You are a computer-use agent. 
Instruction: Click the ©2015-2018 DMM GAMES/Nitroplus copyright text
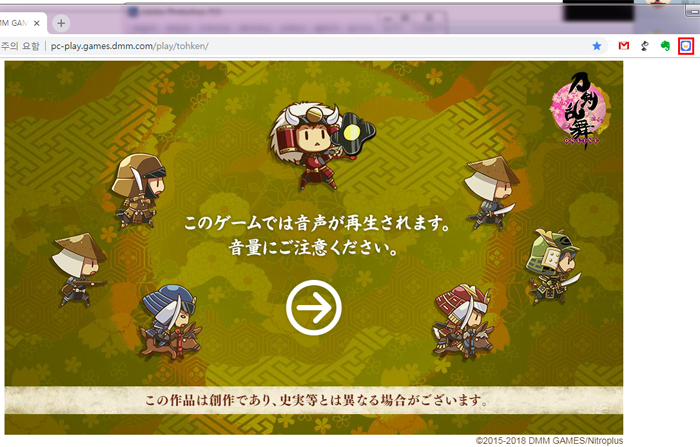click(x=549, y=441)
